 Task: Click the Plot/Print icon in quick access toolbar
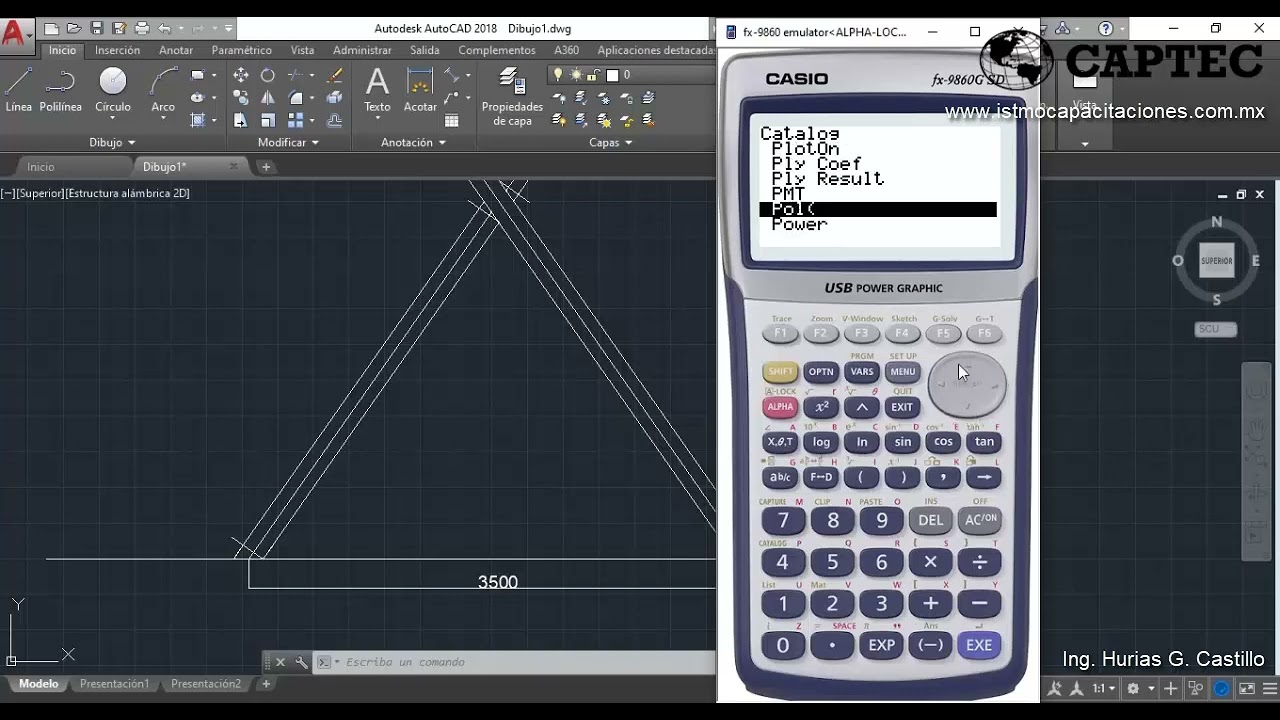[x=141, y=29]
